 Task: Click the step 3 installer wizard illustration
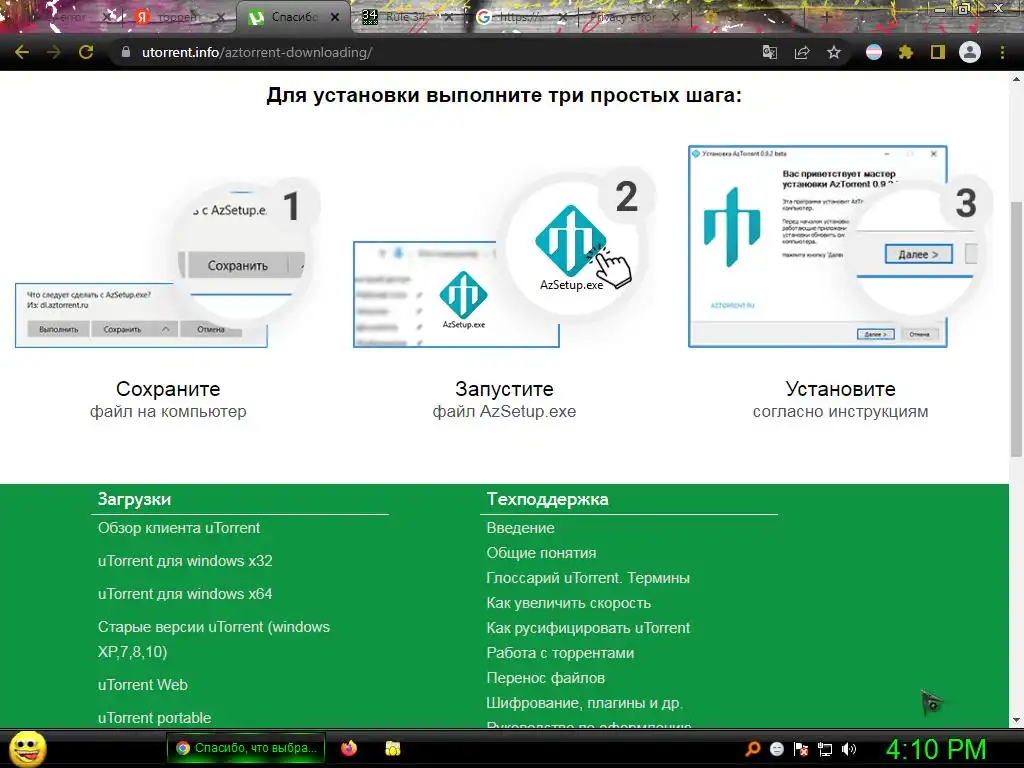coord(840,247)
